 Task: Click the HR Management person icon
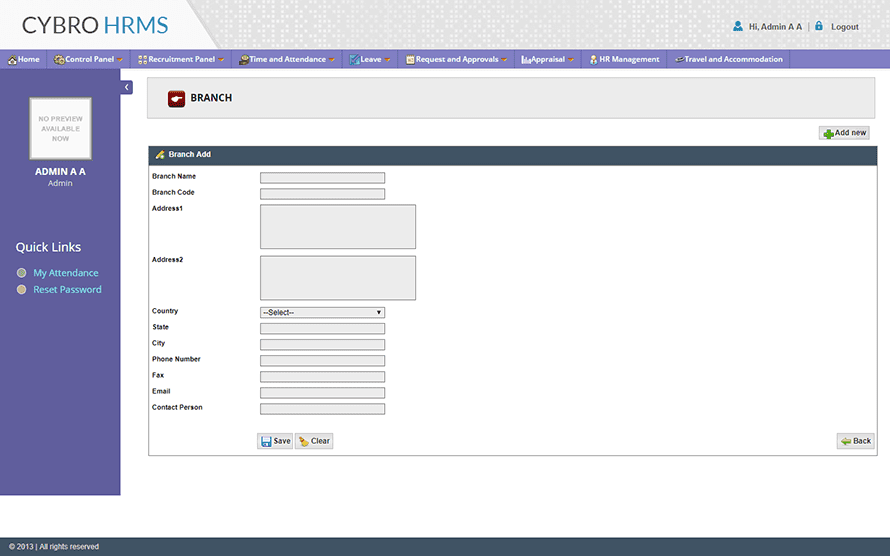pos(593,60)
